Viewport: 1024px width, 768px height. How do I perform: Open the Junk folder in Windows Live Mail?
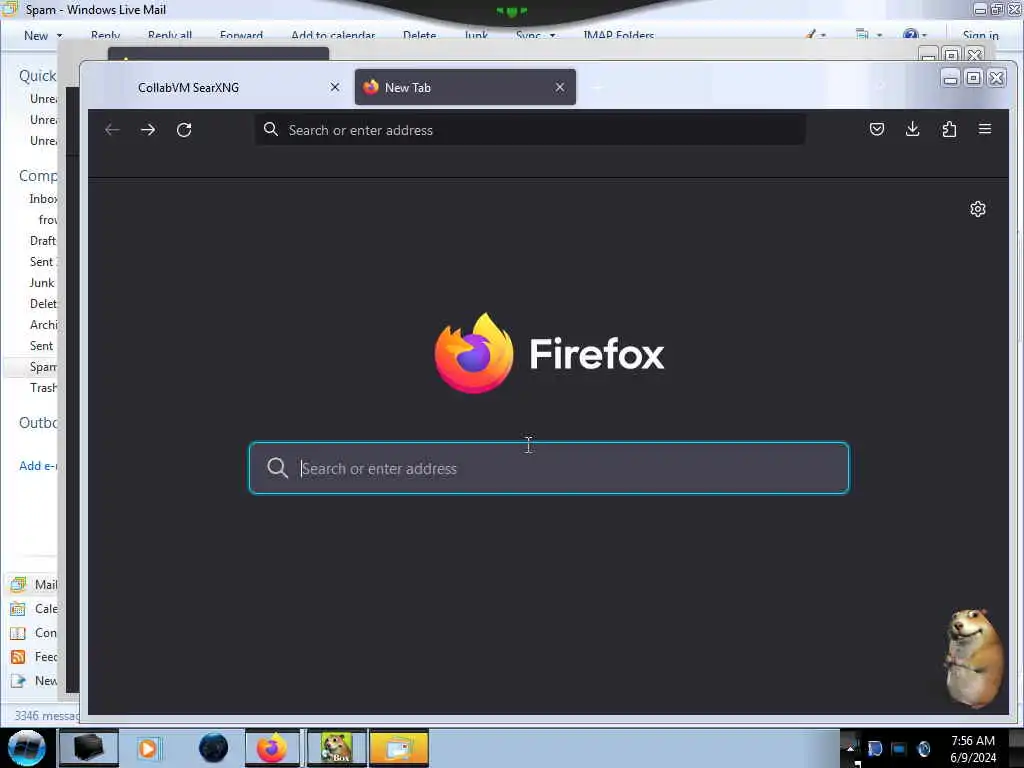coord(42,283)
